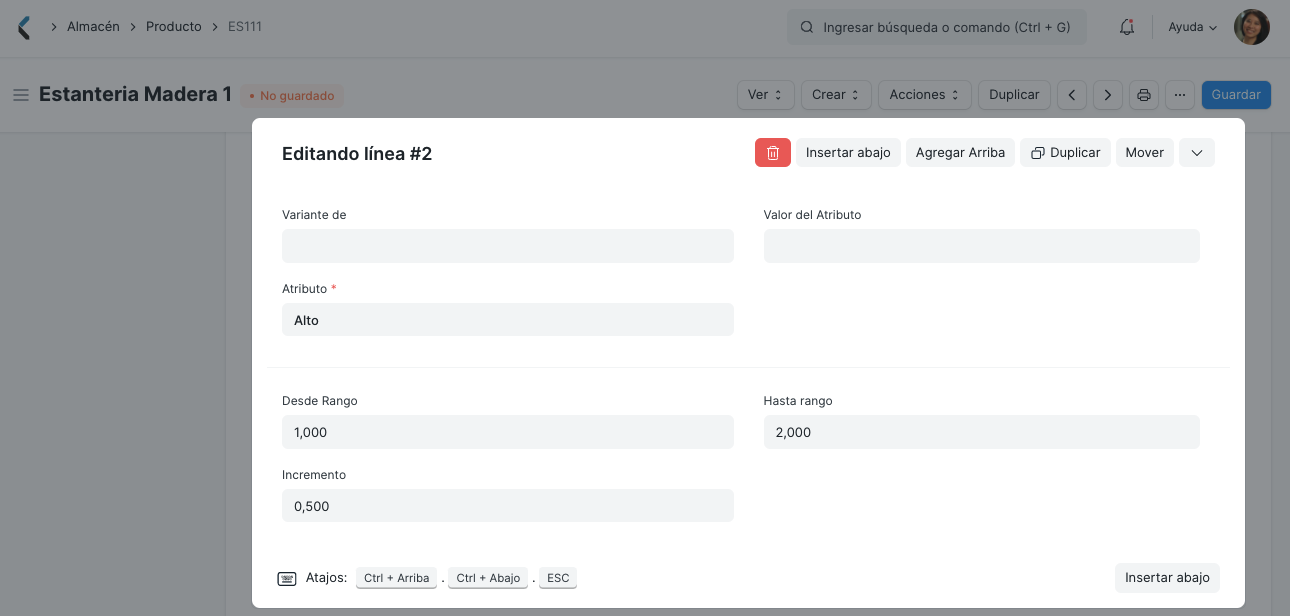Go to previous document arrow
The image size is (1290, 616).
[1072, 95]
